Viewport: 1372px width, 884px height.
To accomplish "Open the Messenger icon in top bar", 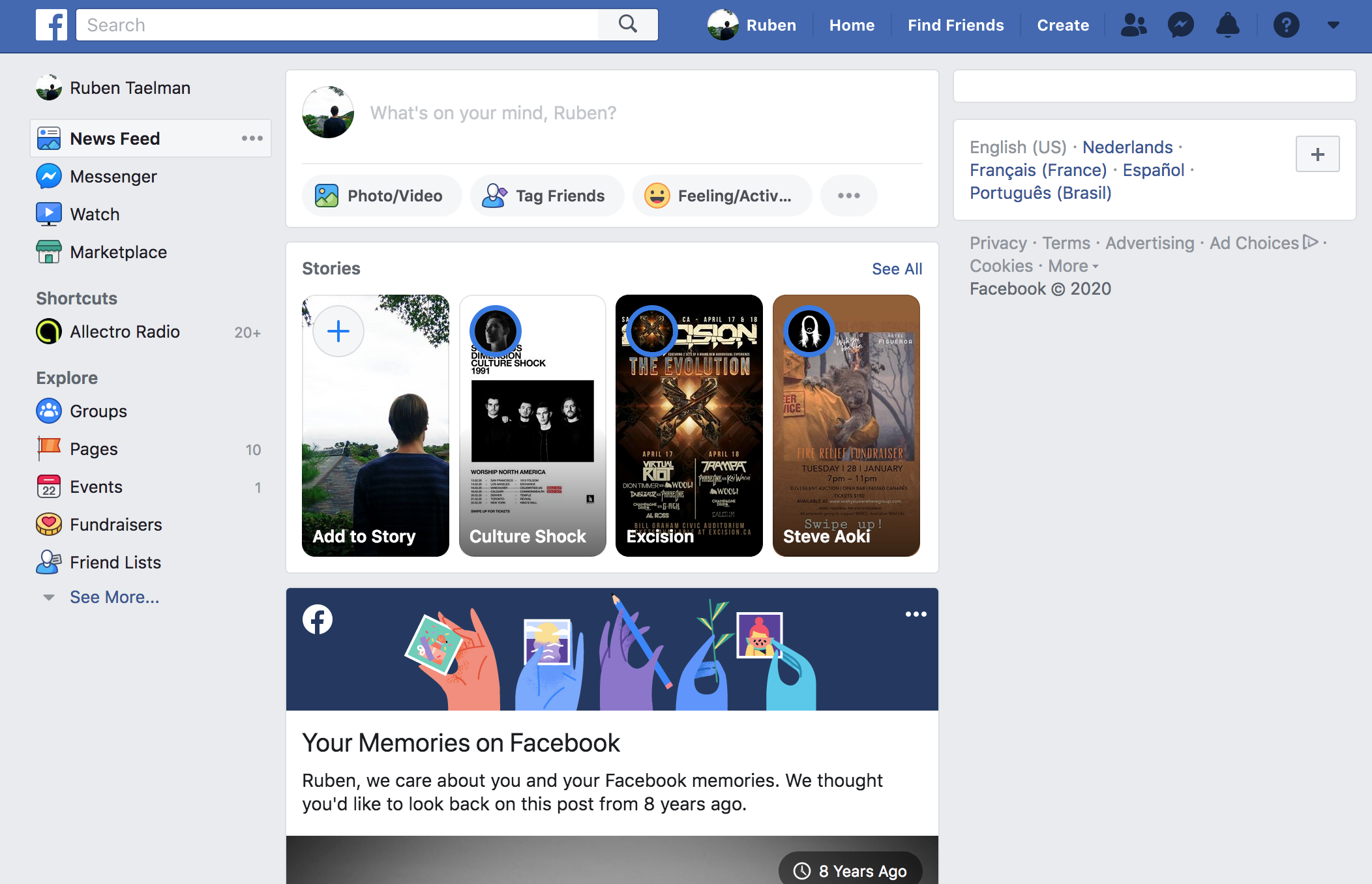I will coord(1180,25).
